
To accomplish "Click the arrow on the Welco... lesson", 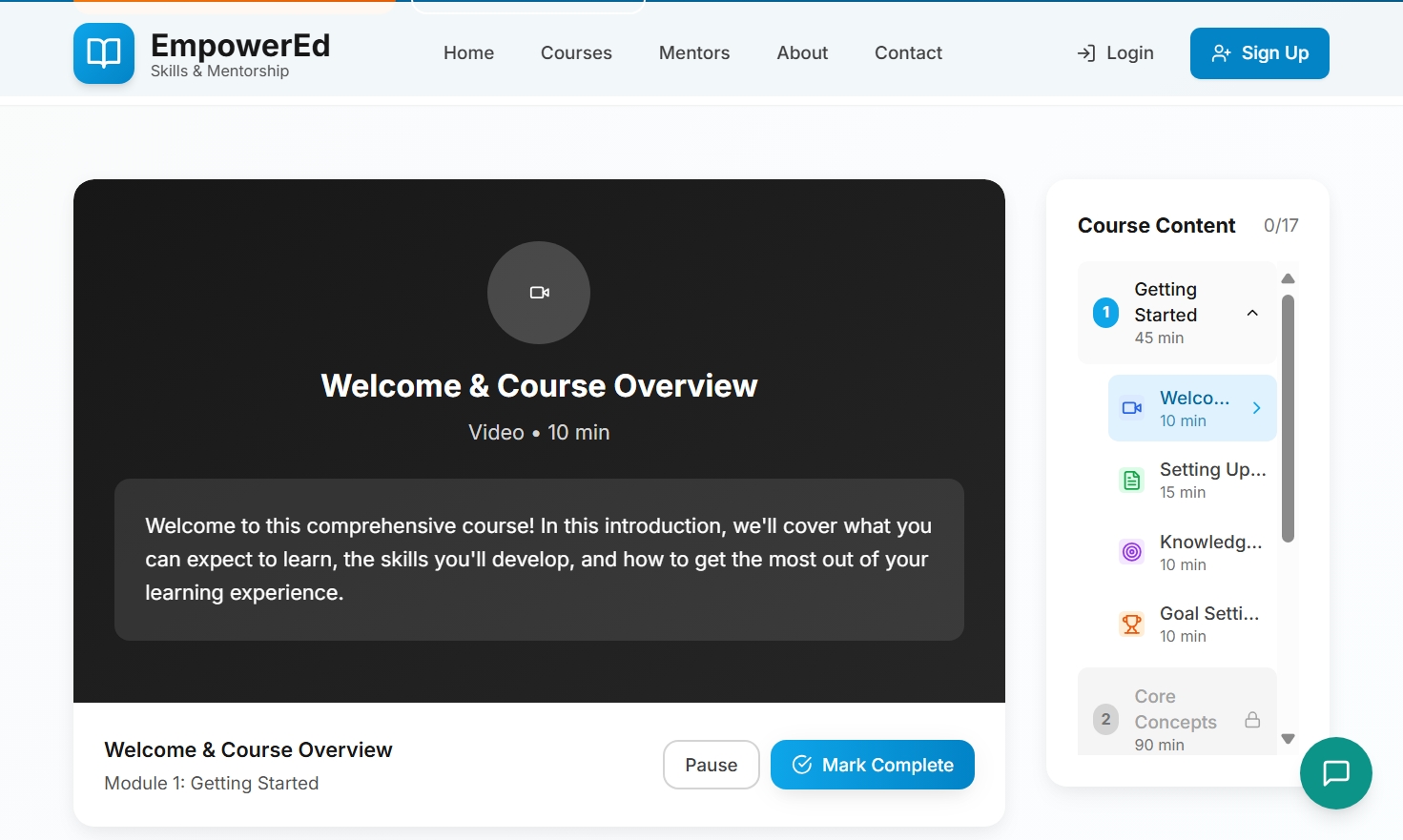I will pyautogui.click(x=1256, y=408).
